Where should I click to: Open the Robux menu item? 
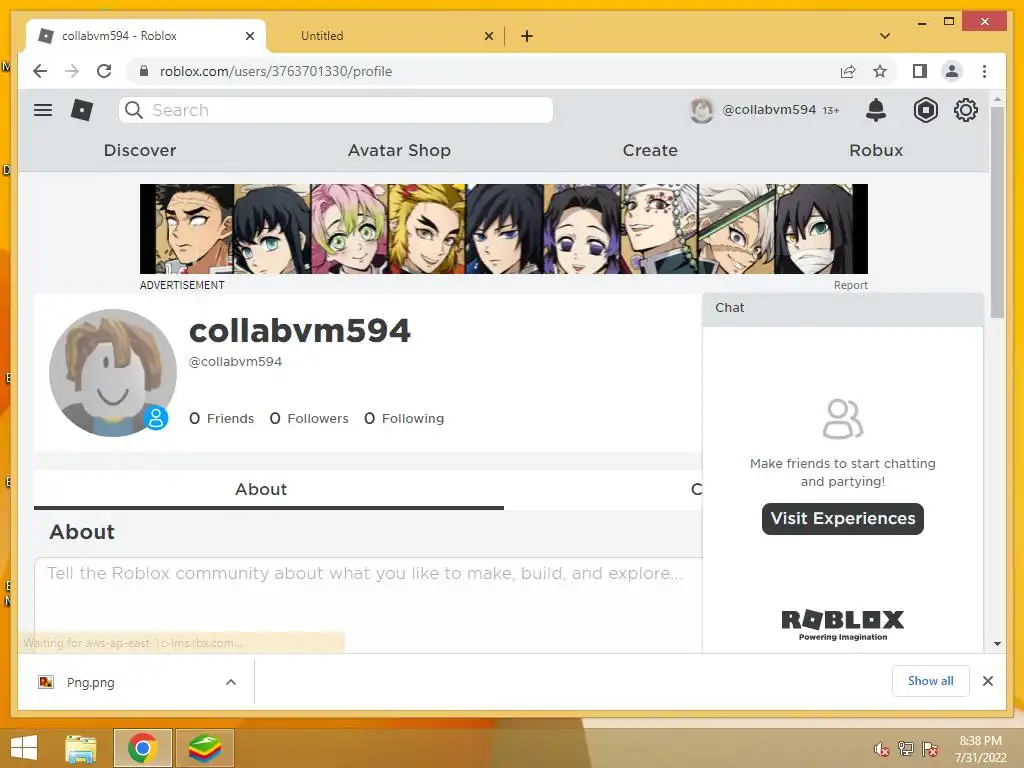(876, 150)
